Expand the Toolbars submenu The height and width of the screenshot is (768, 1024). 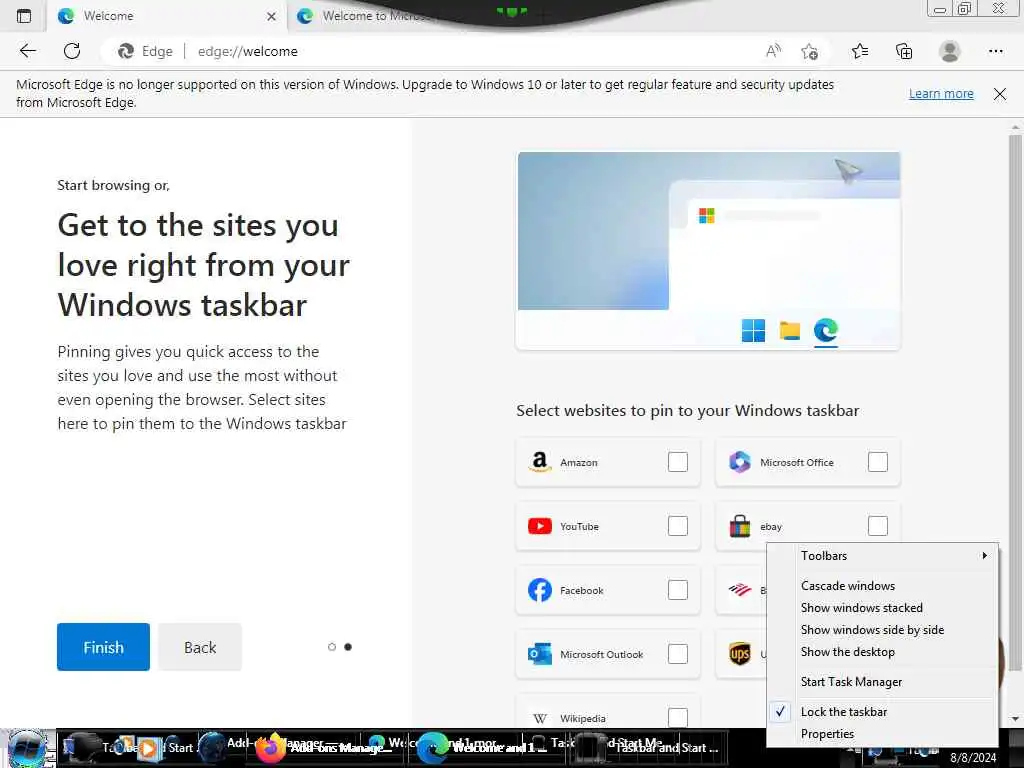point(882,556)
